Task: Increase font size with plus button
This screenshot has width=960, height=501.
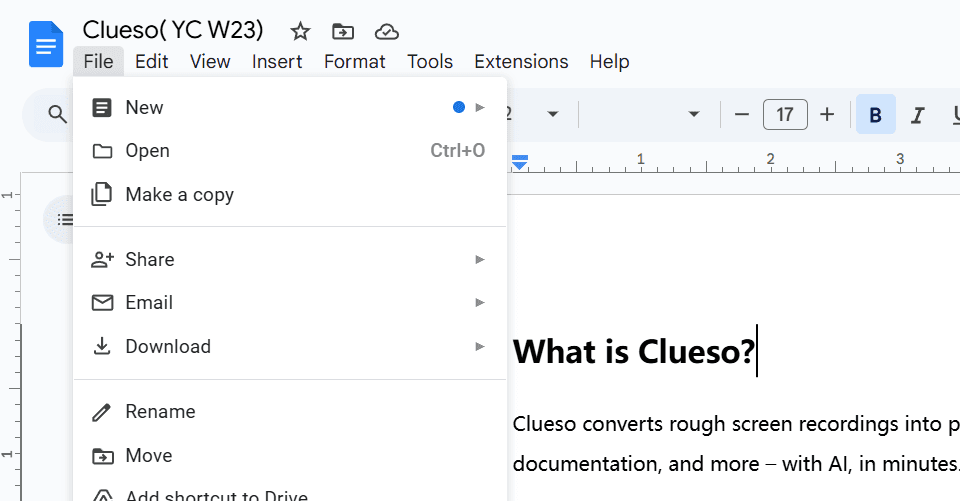Action: tap(827, 115)
